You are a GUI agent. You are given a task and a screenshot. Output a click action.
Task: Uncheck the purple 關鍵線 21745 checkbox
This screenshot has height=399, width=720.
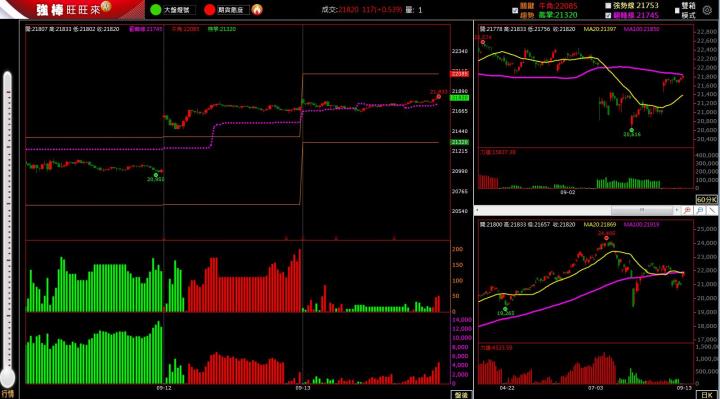point(608,15)
